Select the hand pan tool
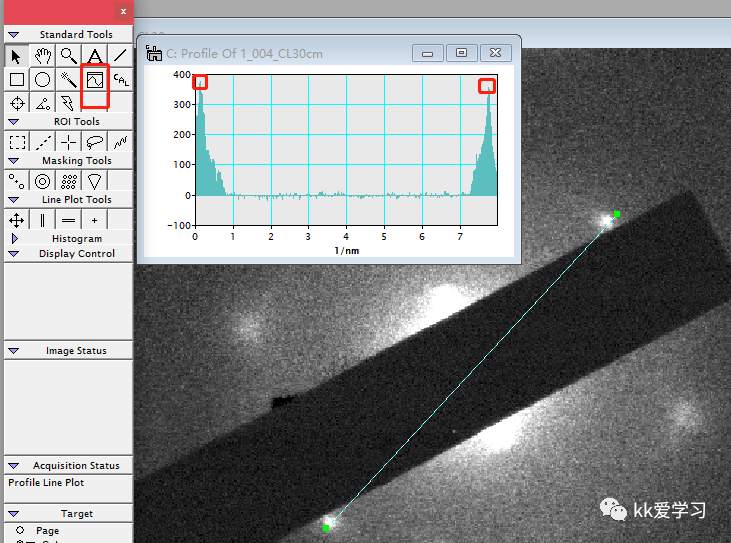This screenshot has width=731, height=543. 42,55
